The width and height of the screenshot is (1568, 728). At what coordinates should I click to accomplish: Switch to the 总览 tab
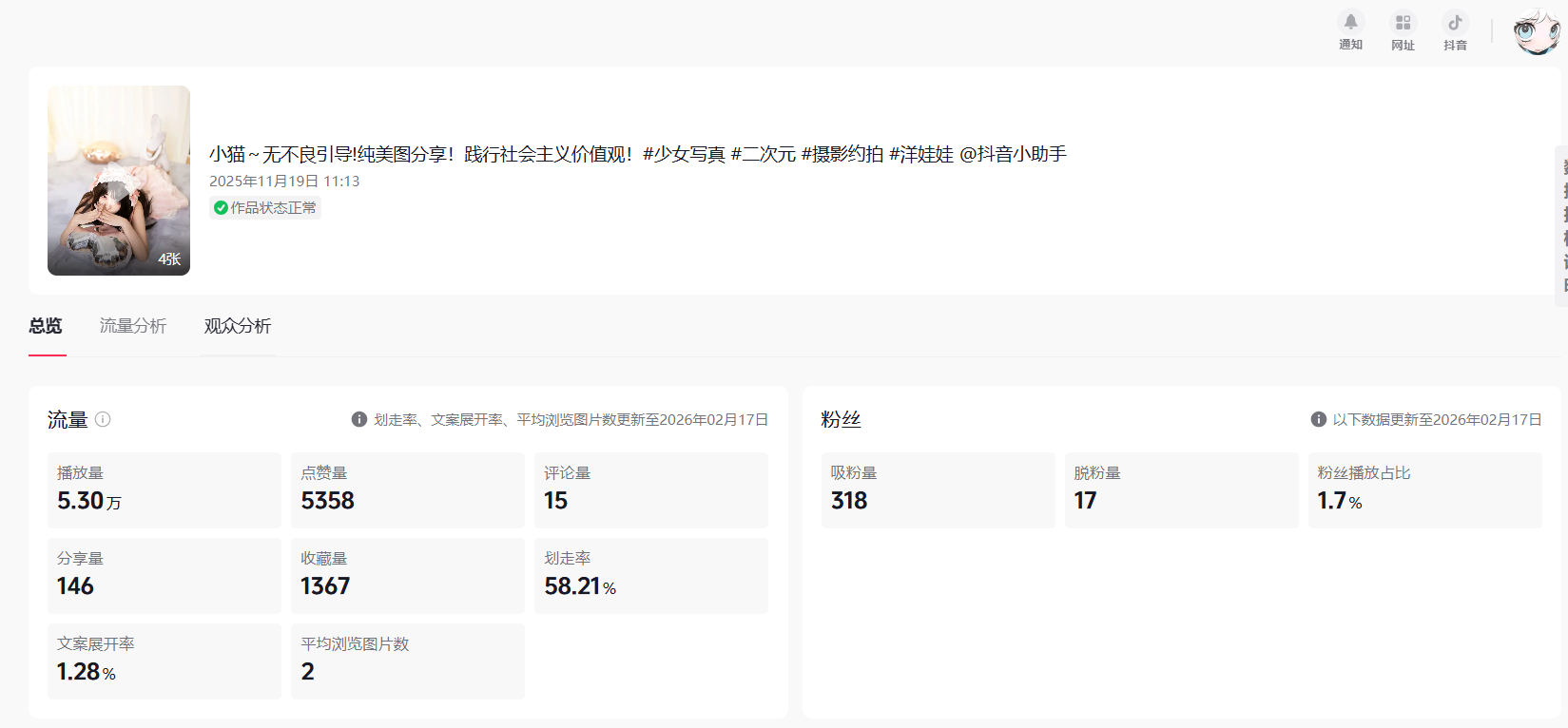(46, 326)
